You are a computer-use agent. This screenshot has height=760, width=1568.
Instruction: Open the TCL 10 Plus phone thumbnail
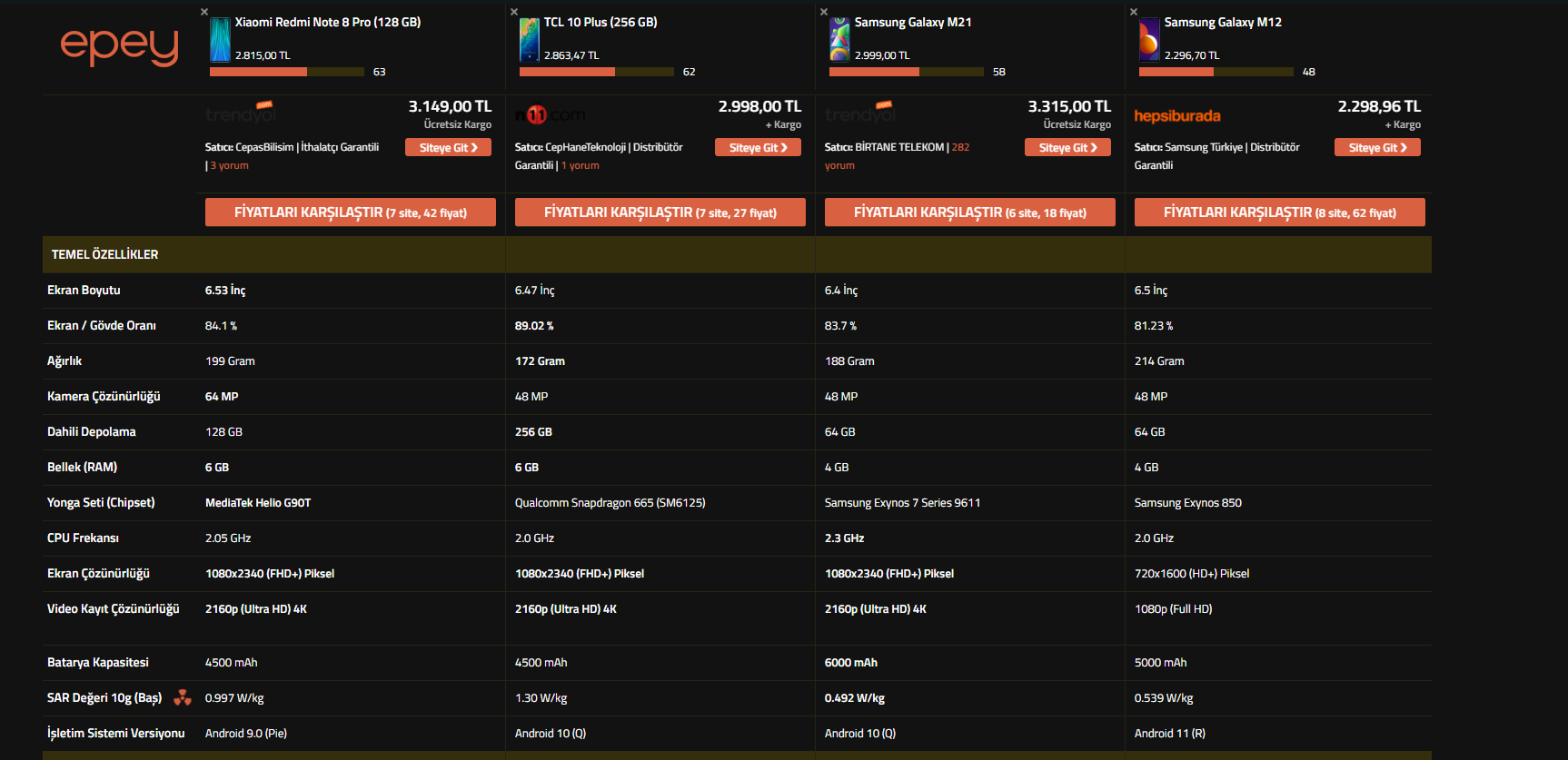tap(530, 39)
